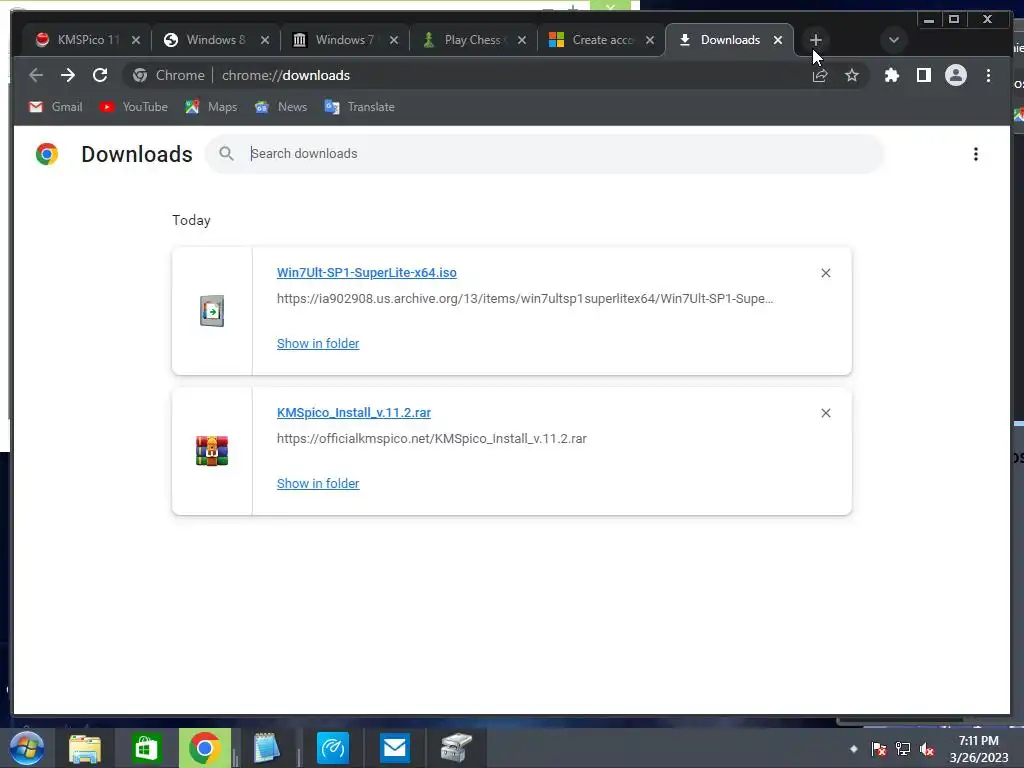Open the Mail app on taskbar
1024x768 pixels.
(394, 748)
